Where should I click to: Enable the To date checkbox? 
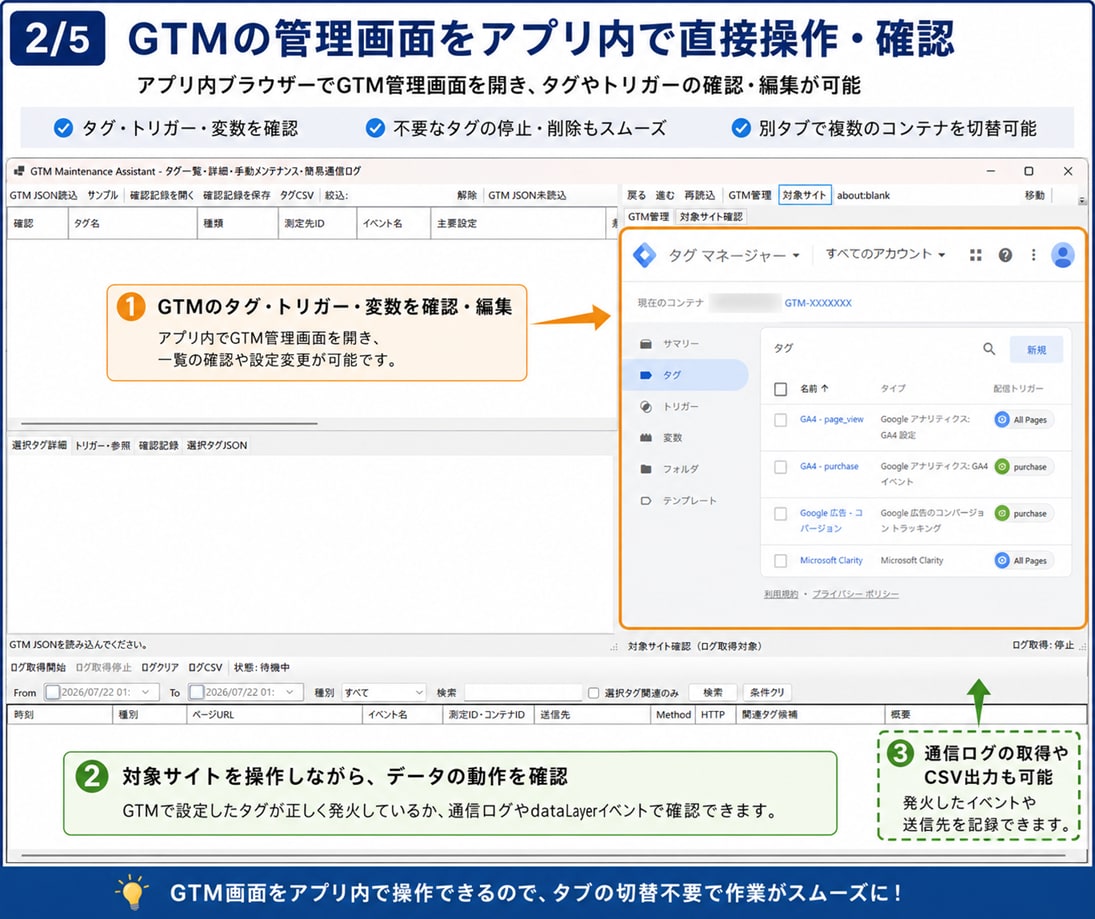tap(196, 692)
